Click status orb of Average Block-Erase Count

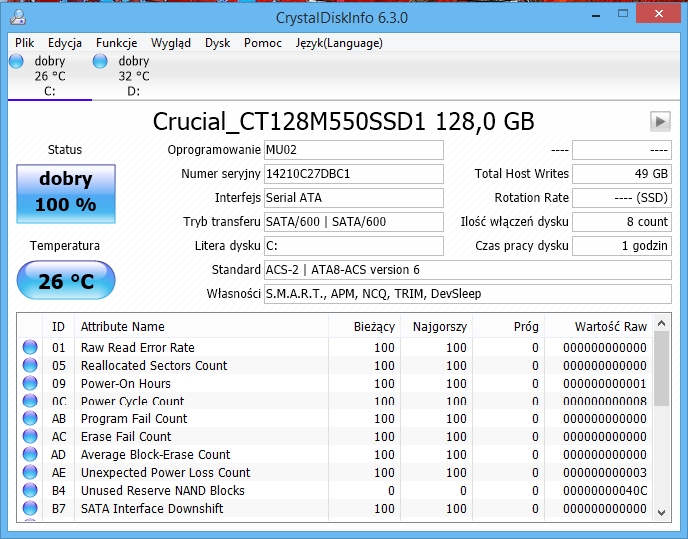30,454
